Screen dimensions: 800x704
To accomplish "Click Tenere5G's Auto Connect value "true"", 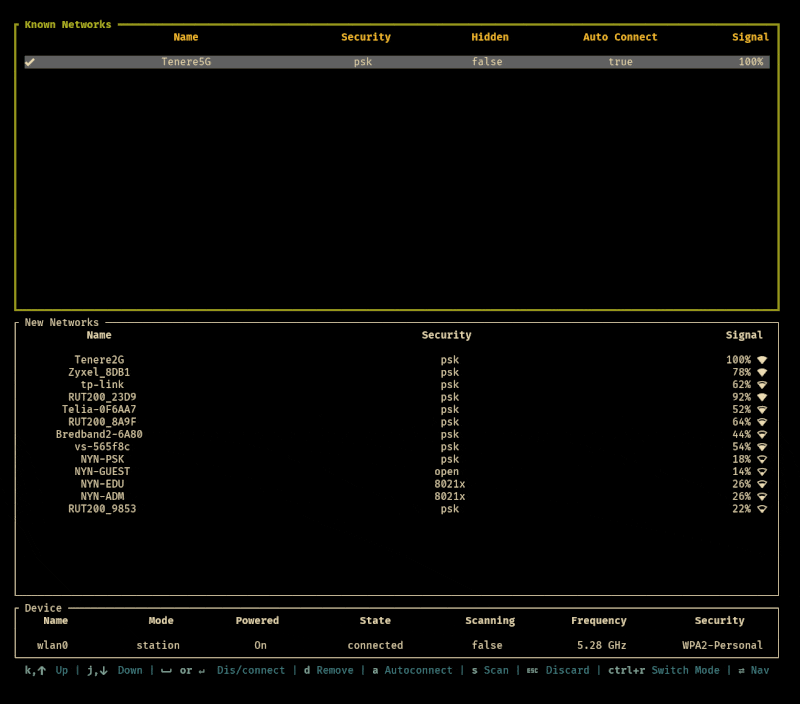I will point(620,62).
